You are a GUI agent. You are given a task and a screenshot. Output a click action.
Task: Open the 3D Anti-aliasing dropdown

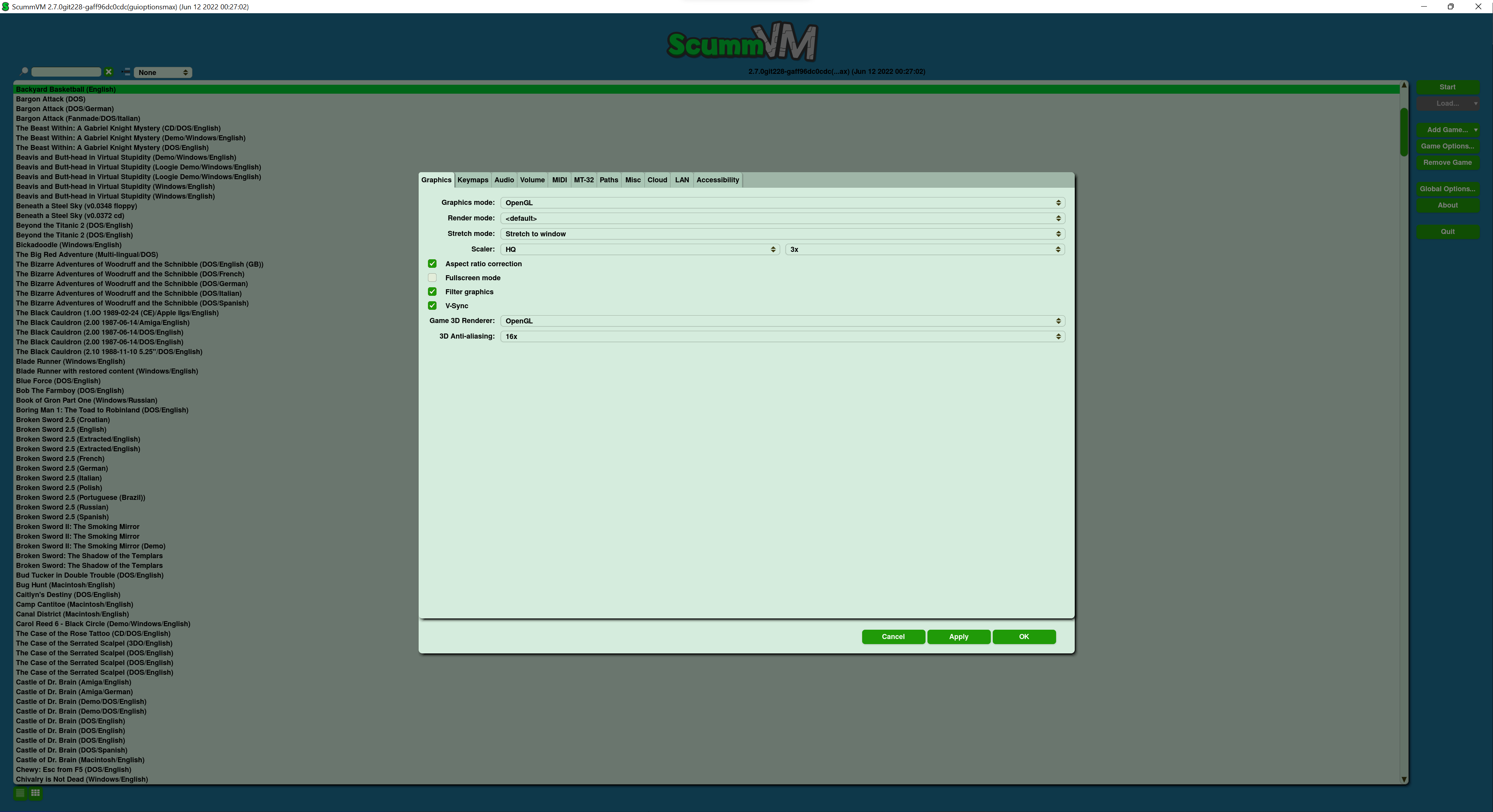[782, 336]
